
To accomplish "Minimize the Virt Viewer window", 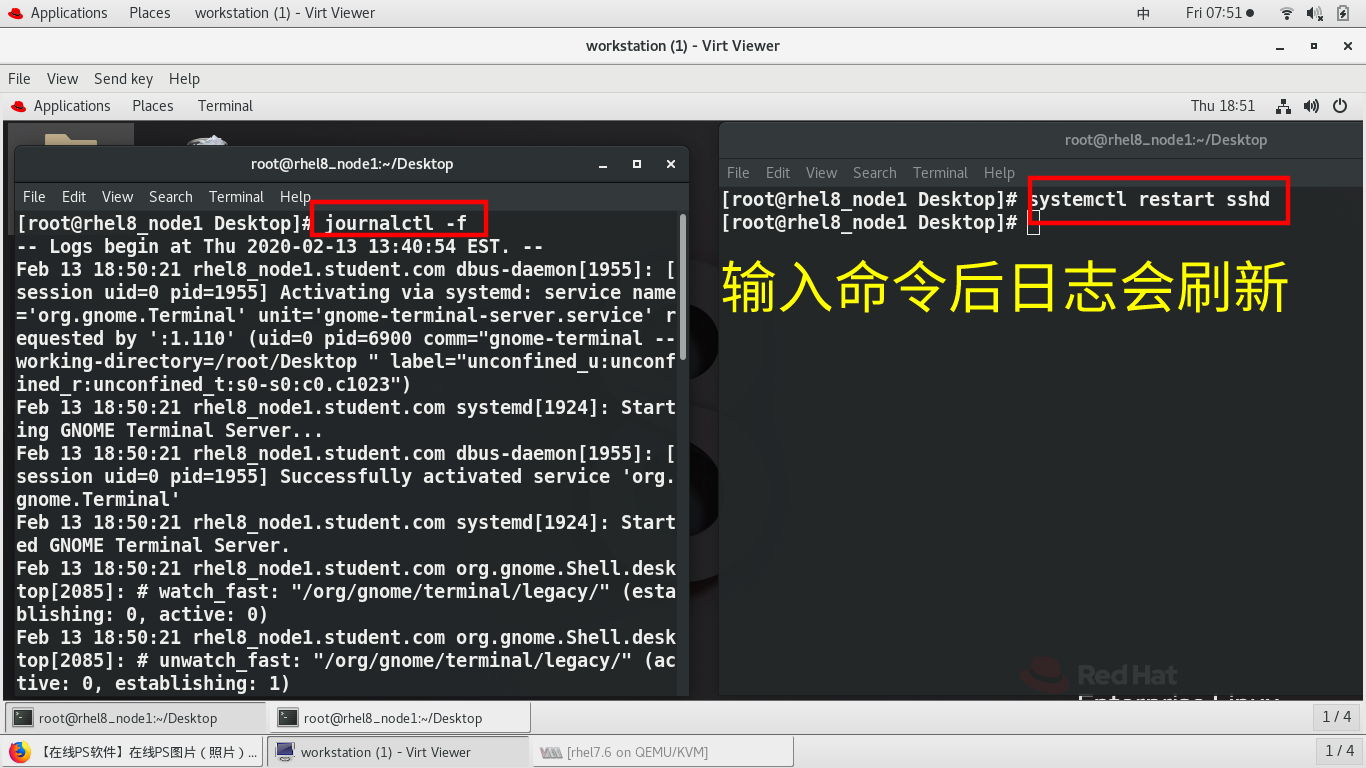I will (x=1280, y=46).
